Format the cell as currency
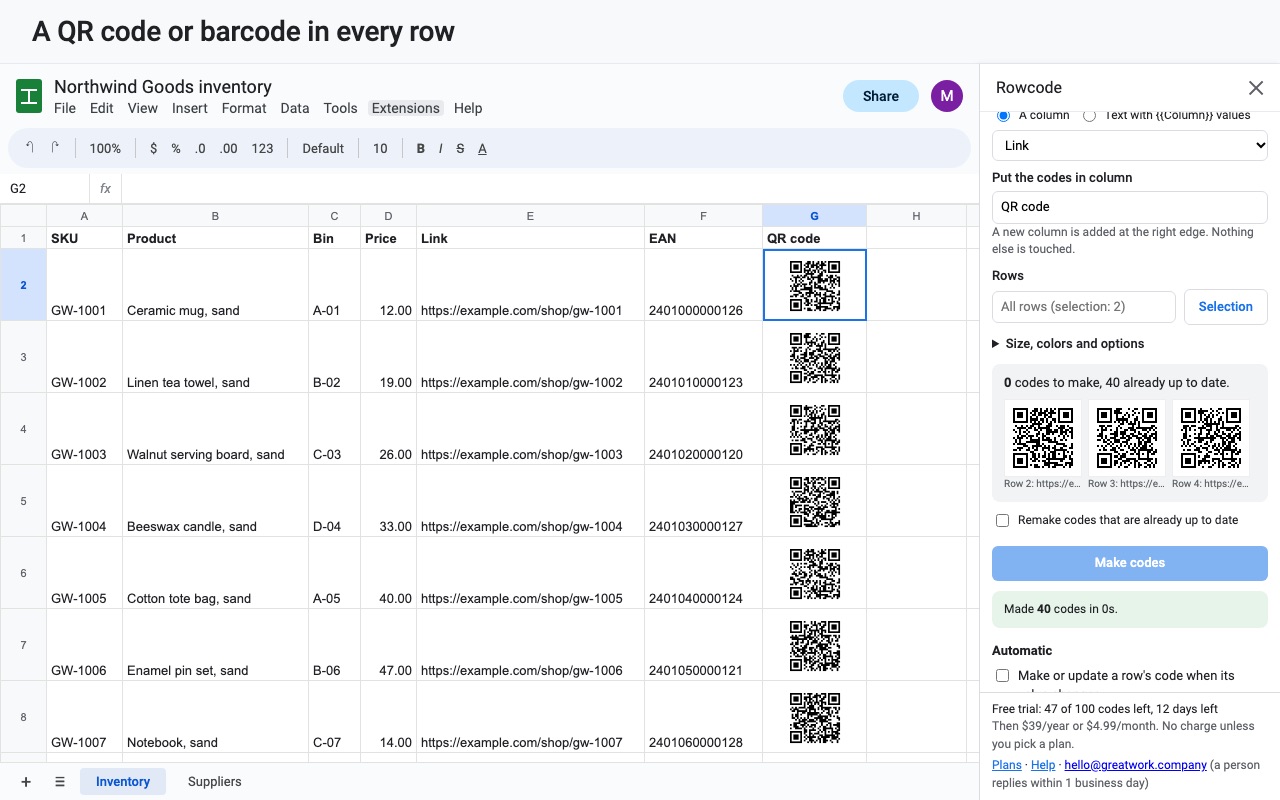 [x=153, y=148]
